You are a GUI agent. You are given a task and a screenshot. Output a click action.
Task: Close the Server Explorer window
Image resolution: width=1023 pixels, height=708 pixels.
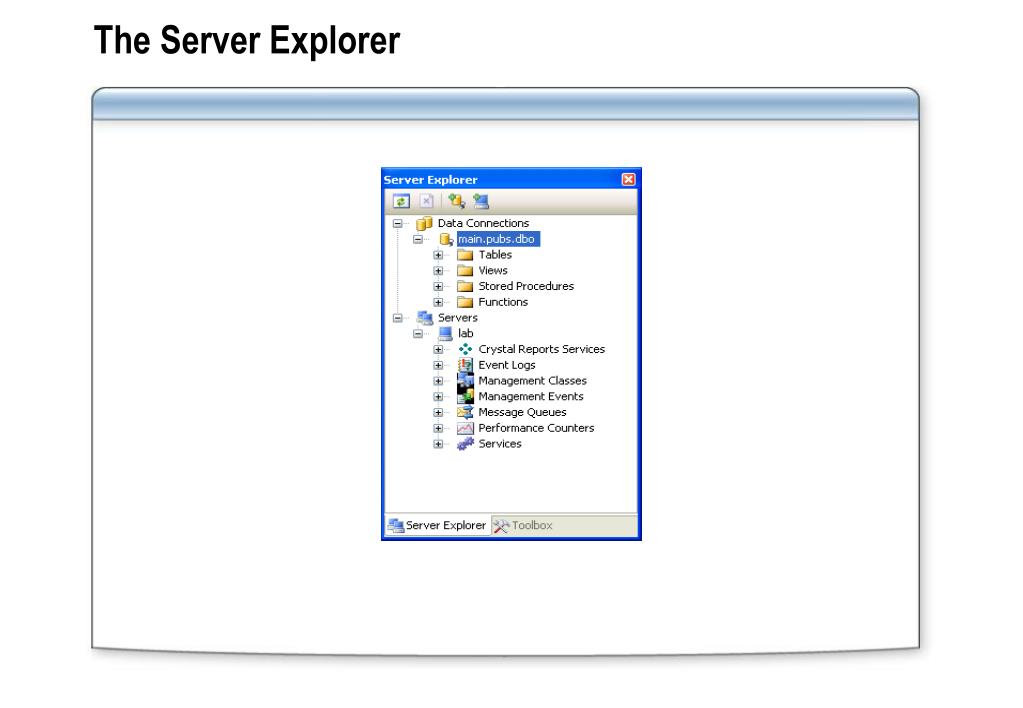[628, 179]
